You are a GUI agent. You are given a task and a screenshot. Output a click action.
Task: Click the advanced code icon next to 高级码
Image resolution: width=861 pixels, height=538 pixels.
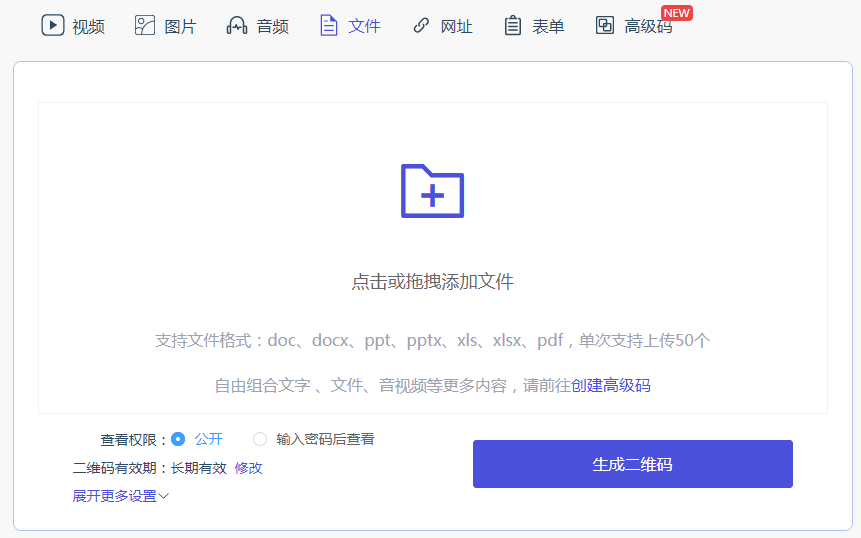click(605, 25)
